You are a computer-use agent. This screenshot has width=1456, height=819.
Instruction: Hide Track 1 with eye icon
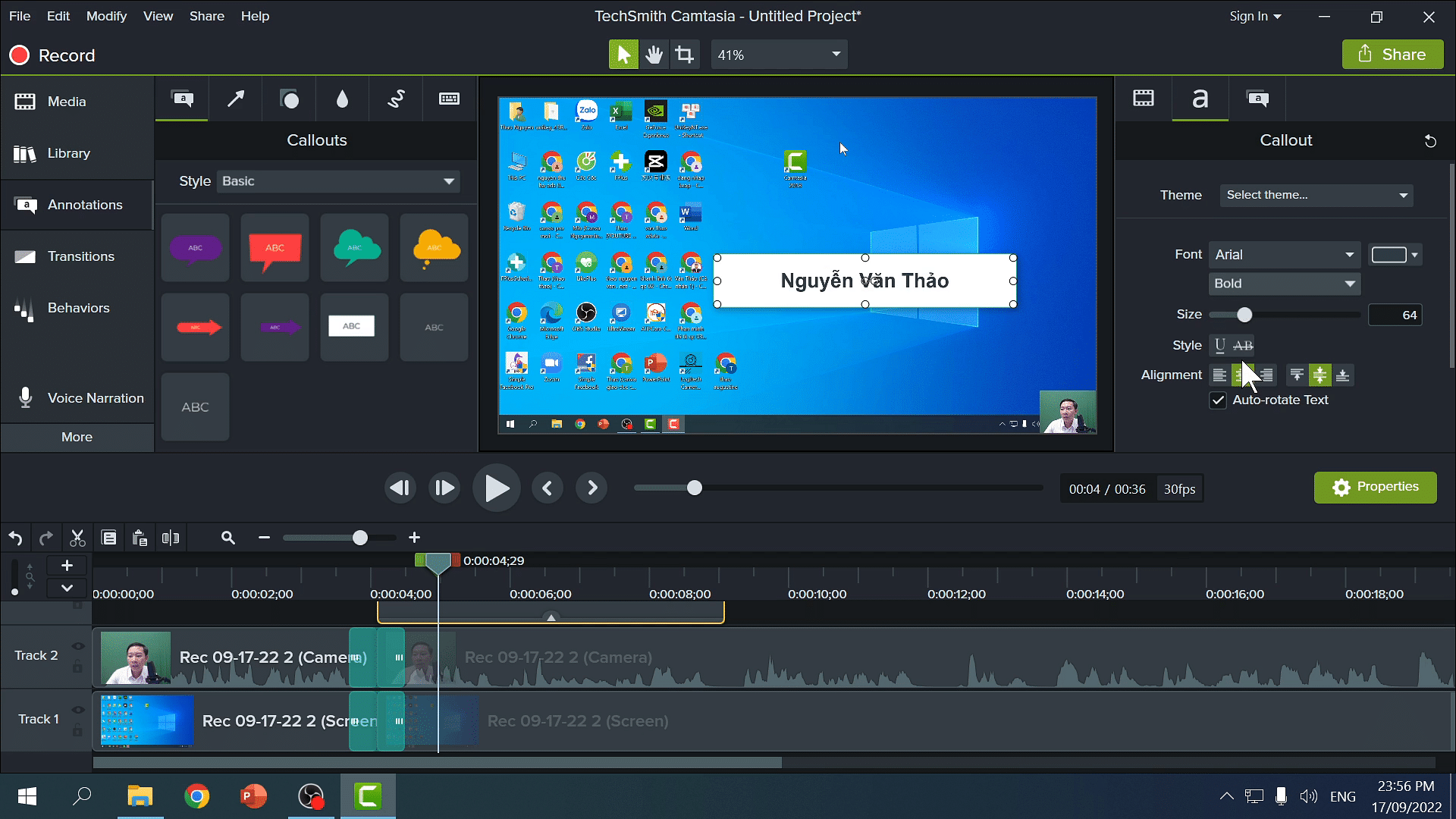click(x=77, y=710)
